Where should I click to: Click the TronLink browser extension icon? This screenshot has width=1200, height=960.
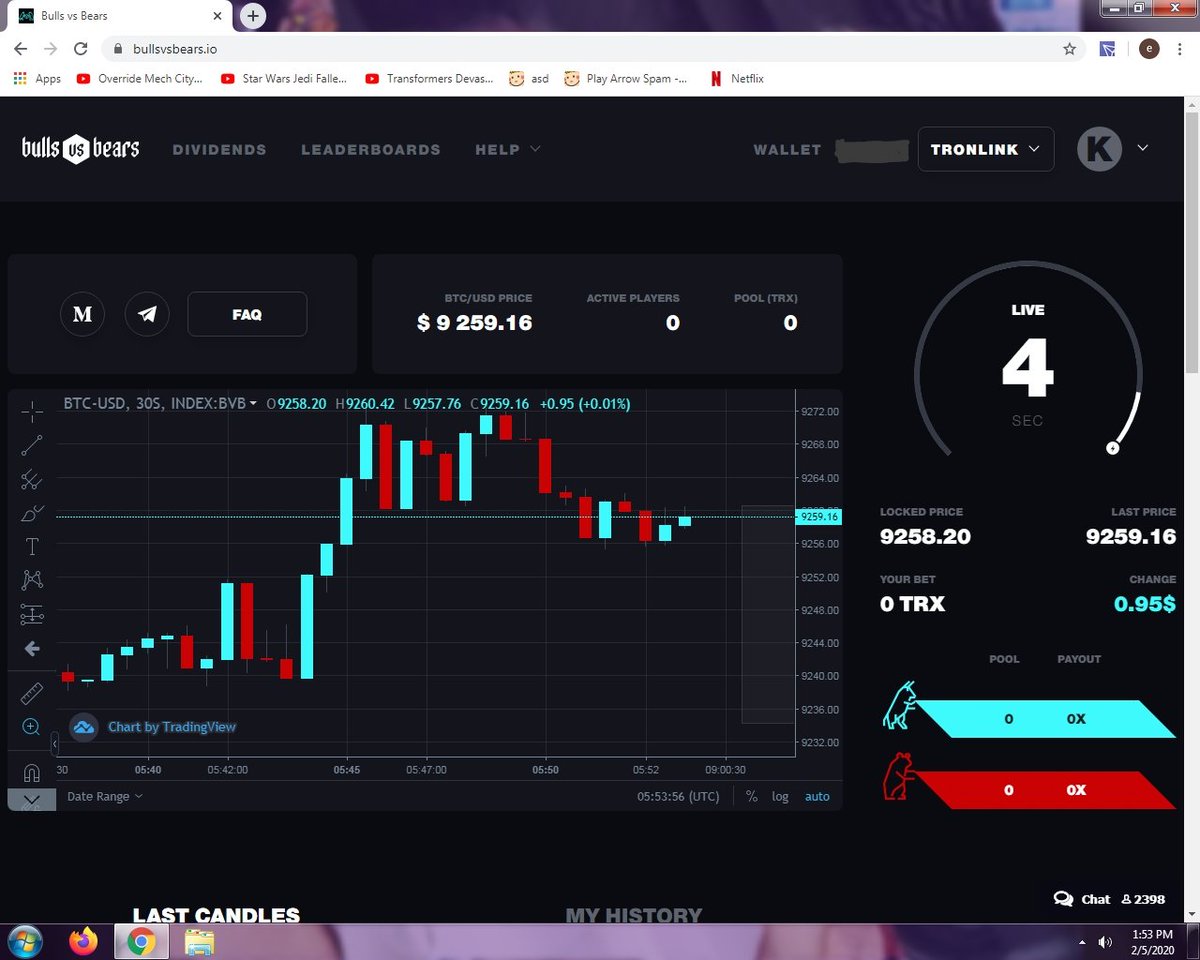(1108, 48)
